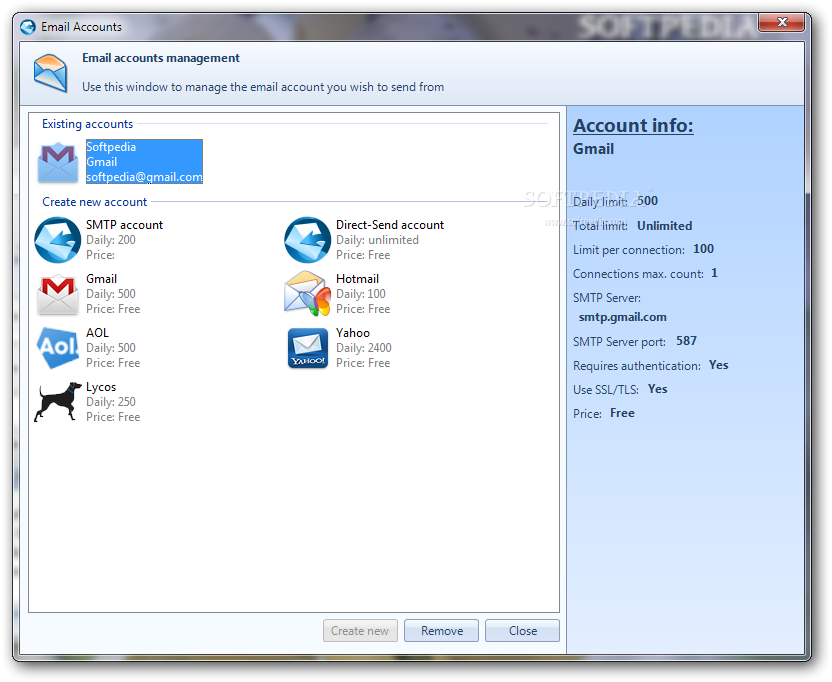Click 'Daily: 250' under Lycos
Image resolution: width=832 pixels, height=682 pixels.
pyautogui.click(x=111, y=402)
